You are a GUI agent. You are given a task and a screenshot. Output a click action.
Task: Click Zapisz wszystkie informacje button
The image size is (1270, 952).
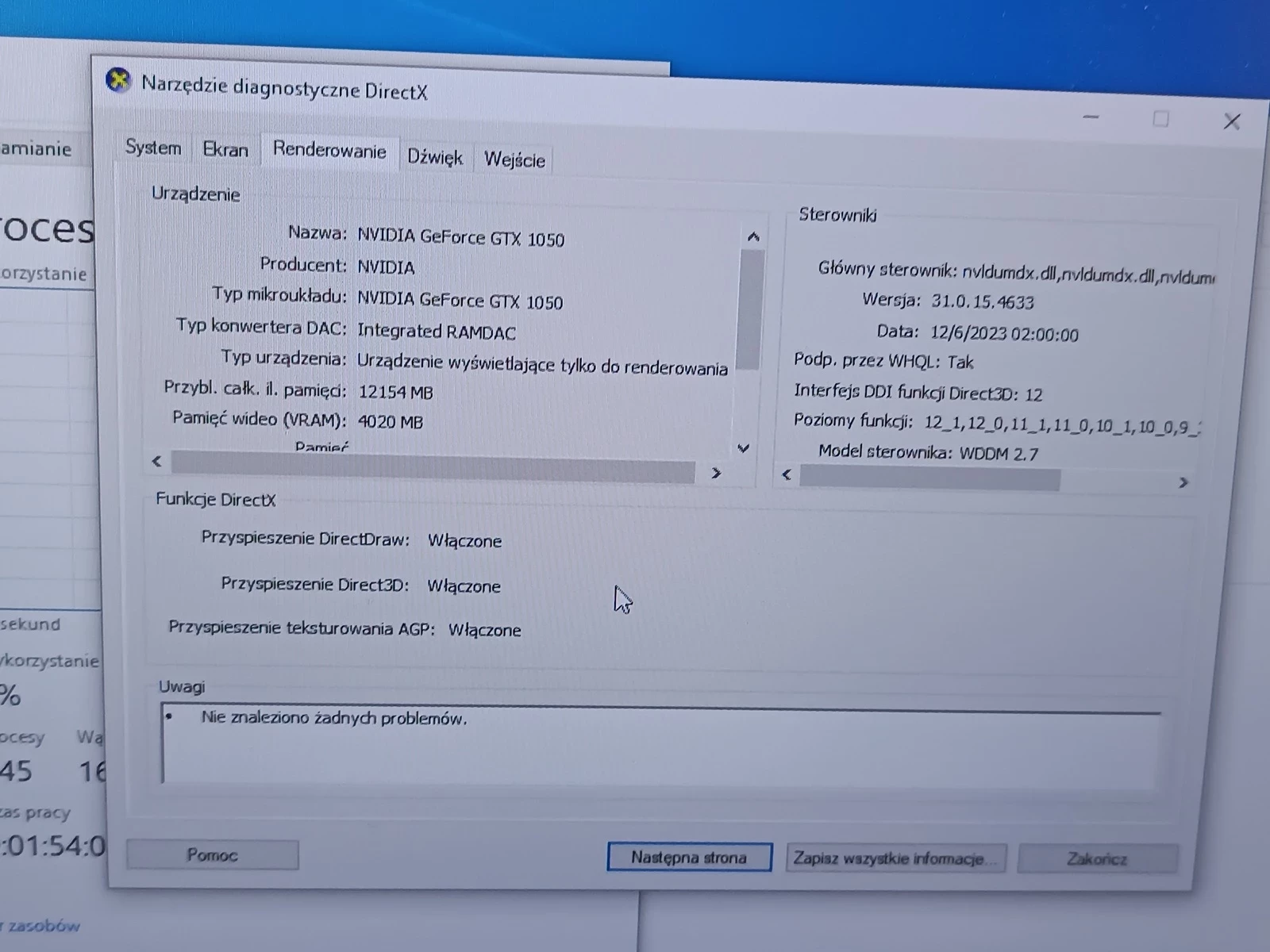click(895, 858)
